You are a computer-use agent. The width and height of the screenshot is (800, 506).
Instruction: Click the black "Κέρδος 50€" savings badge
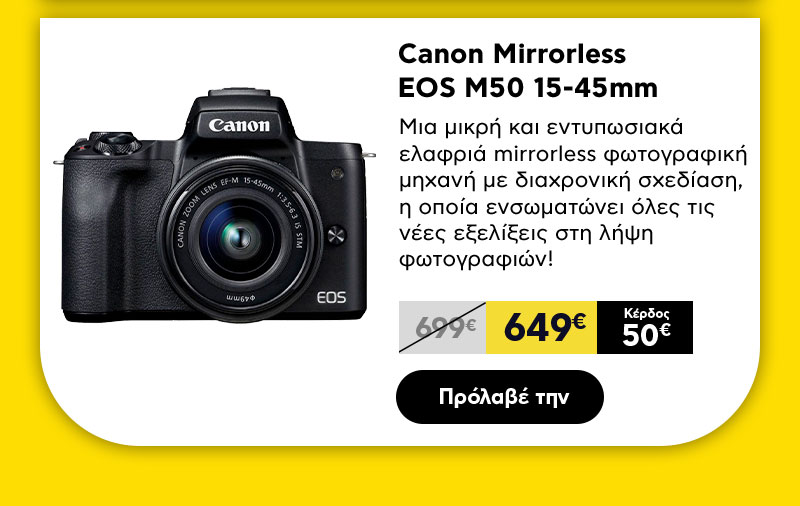[x=645, y=327]
